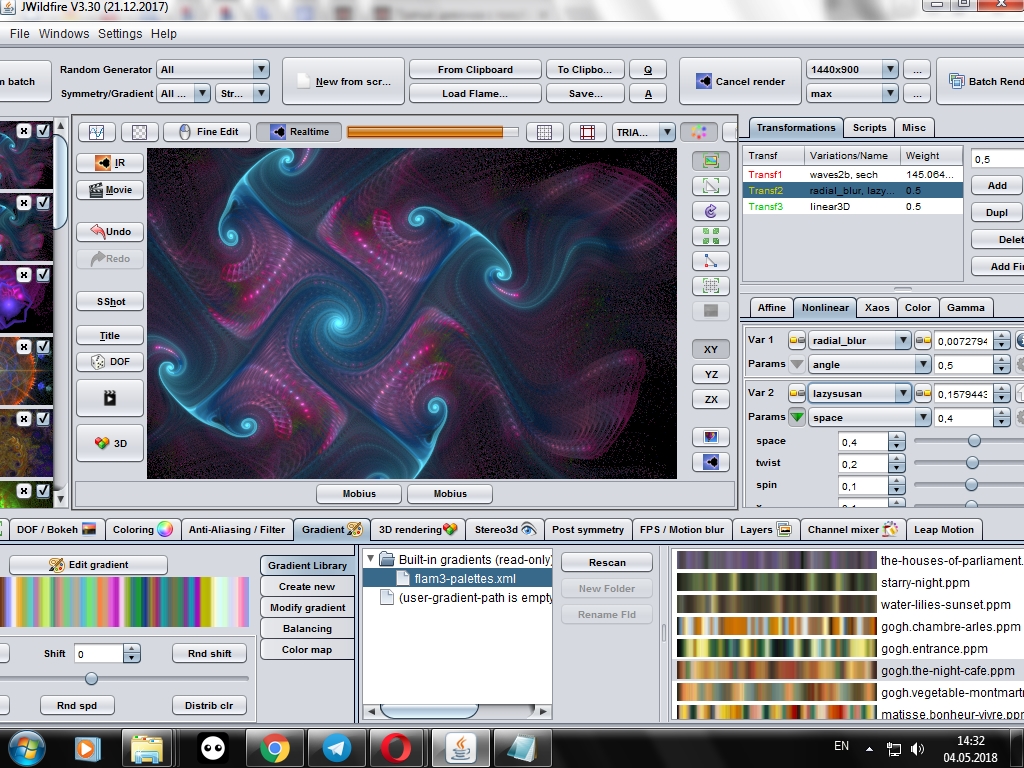Click the blue render icon below preview tools
This screenshot has height=768, width=1024.
coord(711,462)
